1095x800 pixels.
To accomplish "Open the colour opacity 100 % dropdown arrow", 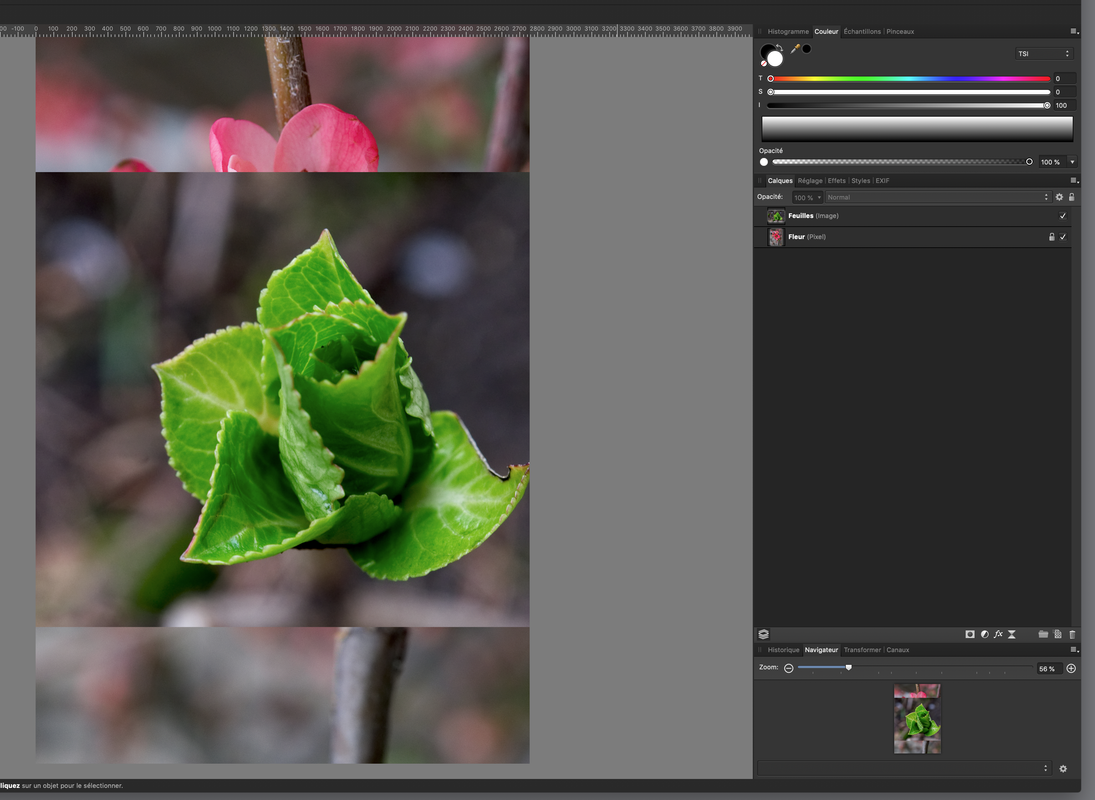I will pos(1073,162).
